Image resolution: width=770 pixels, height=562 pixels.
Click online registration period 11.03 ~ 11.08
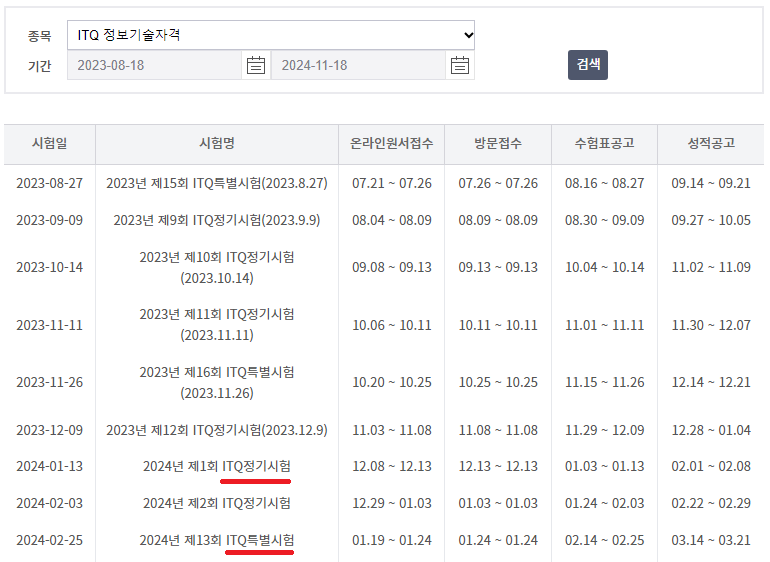tap(392, 430)
